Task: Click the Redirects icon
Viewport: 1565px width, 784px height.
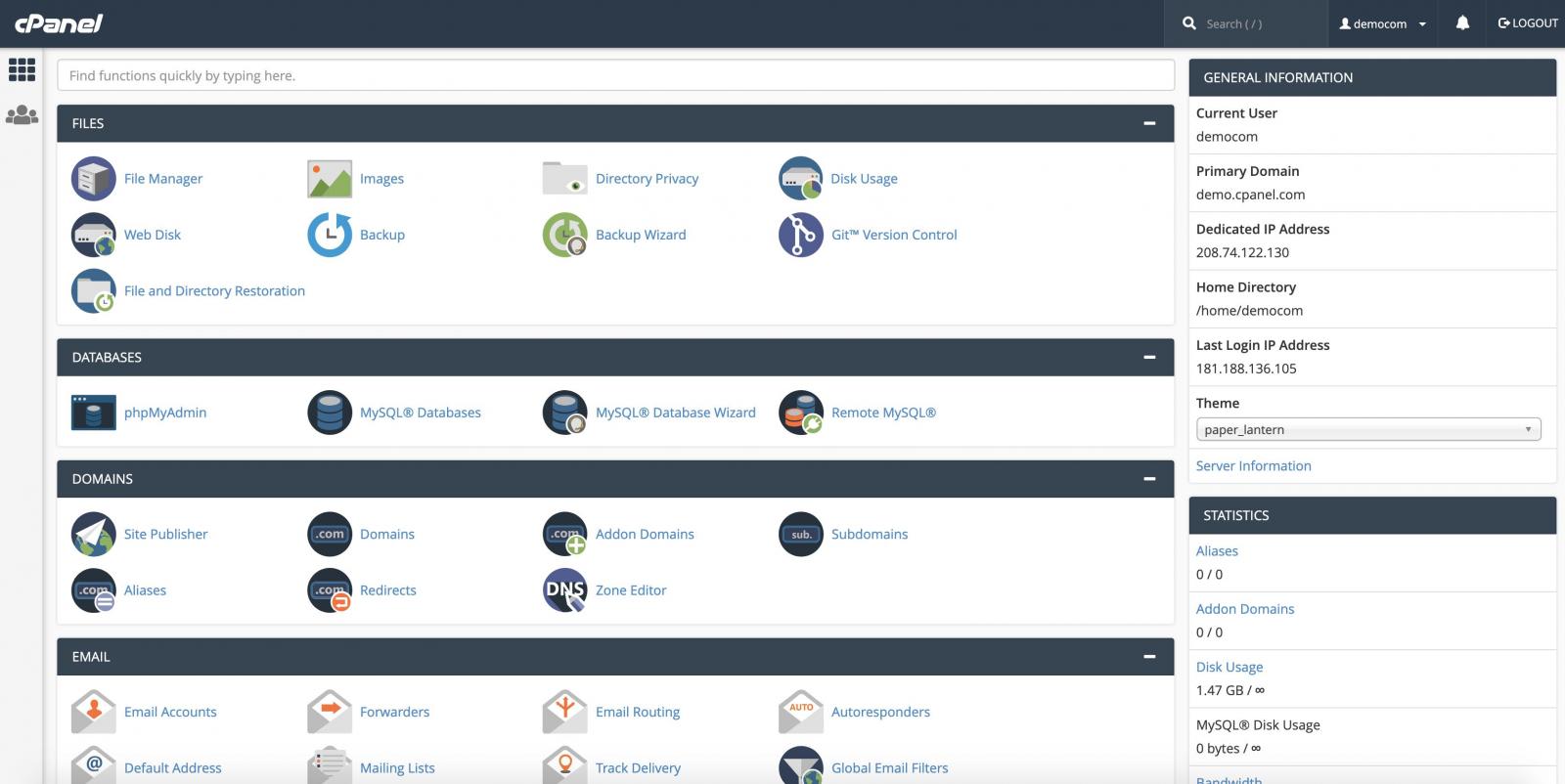Action: pyautogui.click(x=330, y=590)
